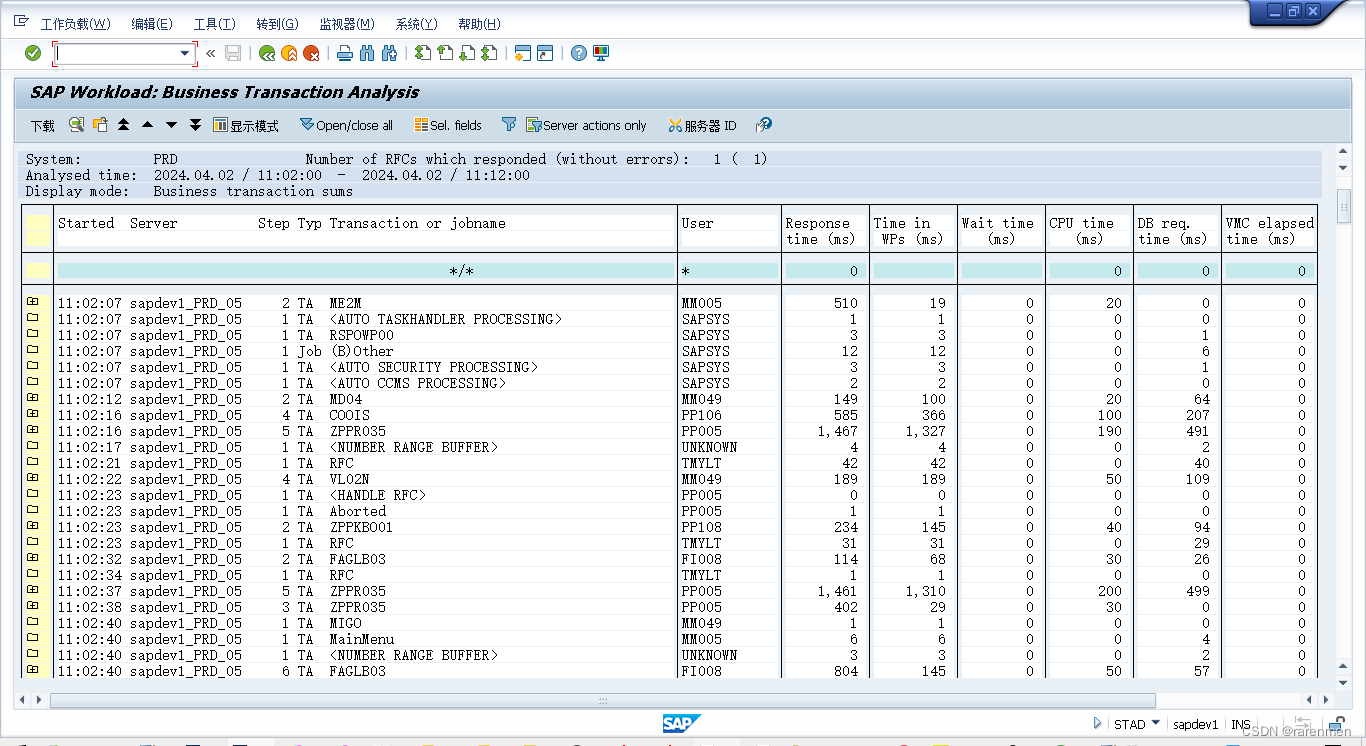
Task: Expand the COOIS row folder
Action: 33,414
